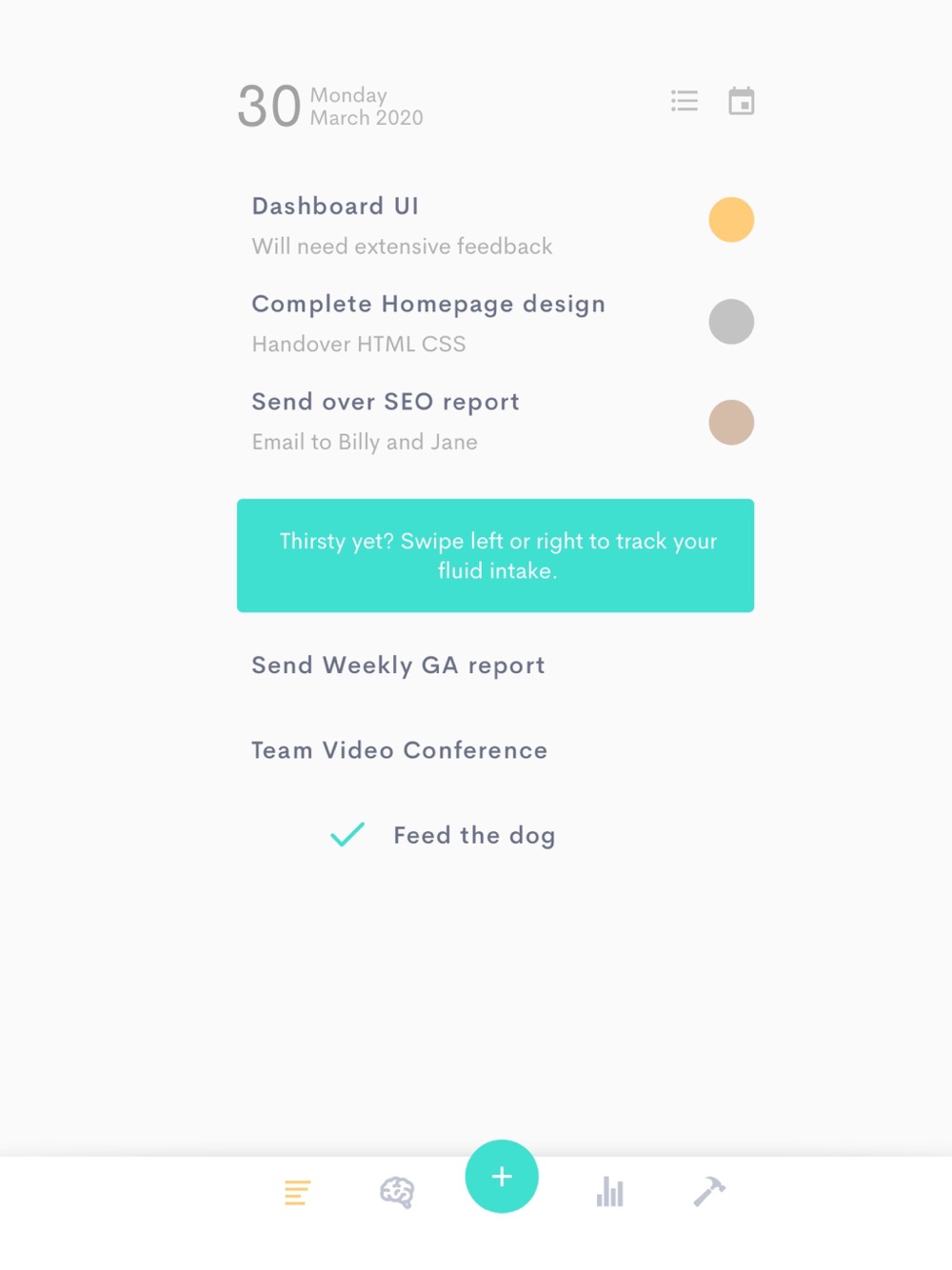This screenshot has height=1270, width=952.
Task: Click the tan circle for SEO report
Action: [x=731, y=423]
